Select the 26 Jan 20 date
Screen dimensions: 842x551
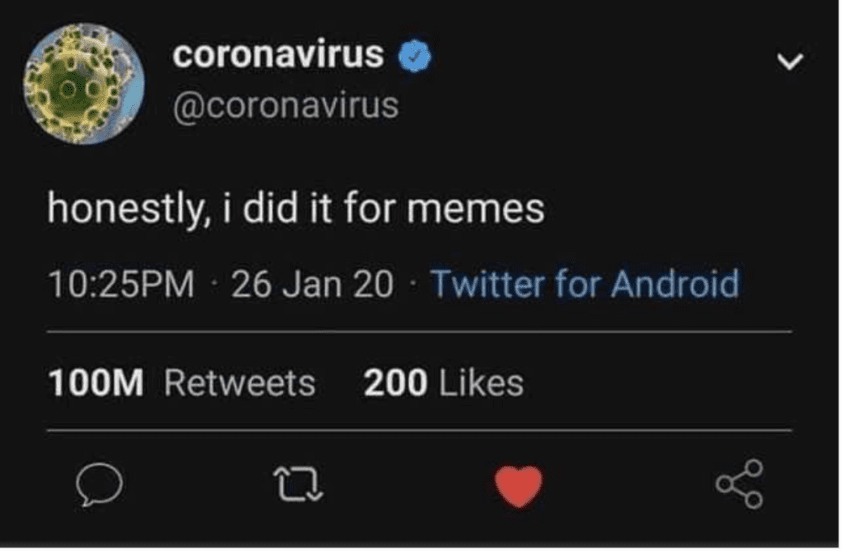312,284
